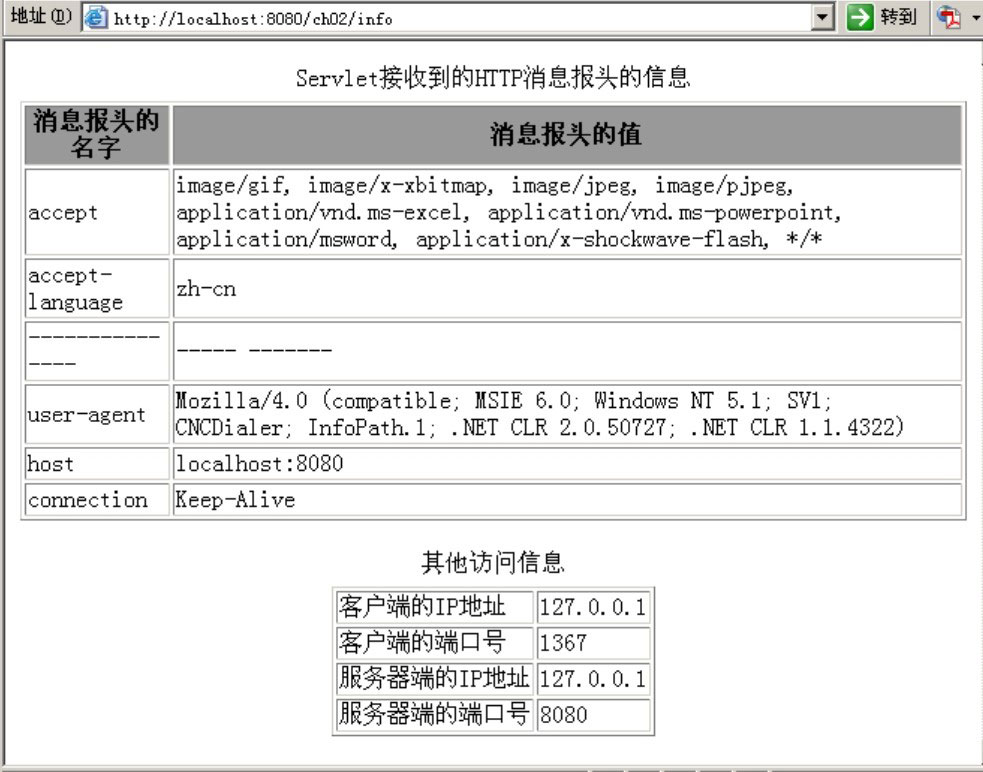Image resolution: width=983 pixels, height=772 pixels.
Task: Select the 客户端的IP地址 label cell
Action: 434,606
